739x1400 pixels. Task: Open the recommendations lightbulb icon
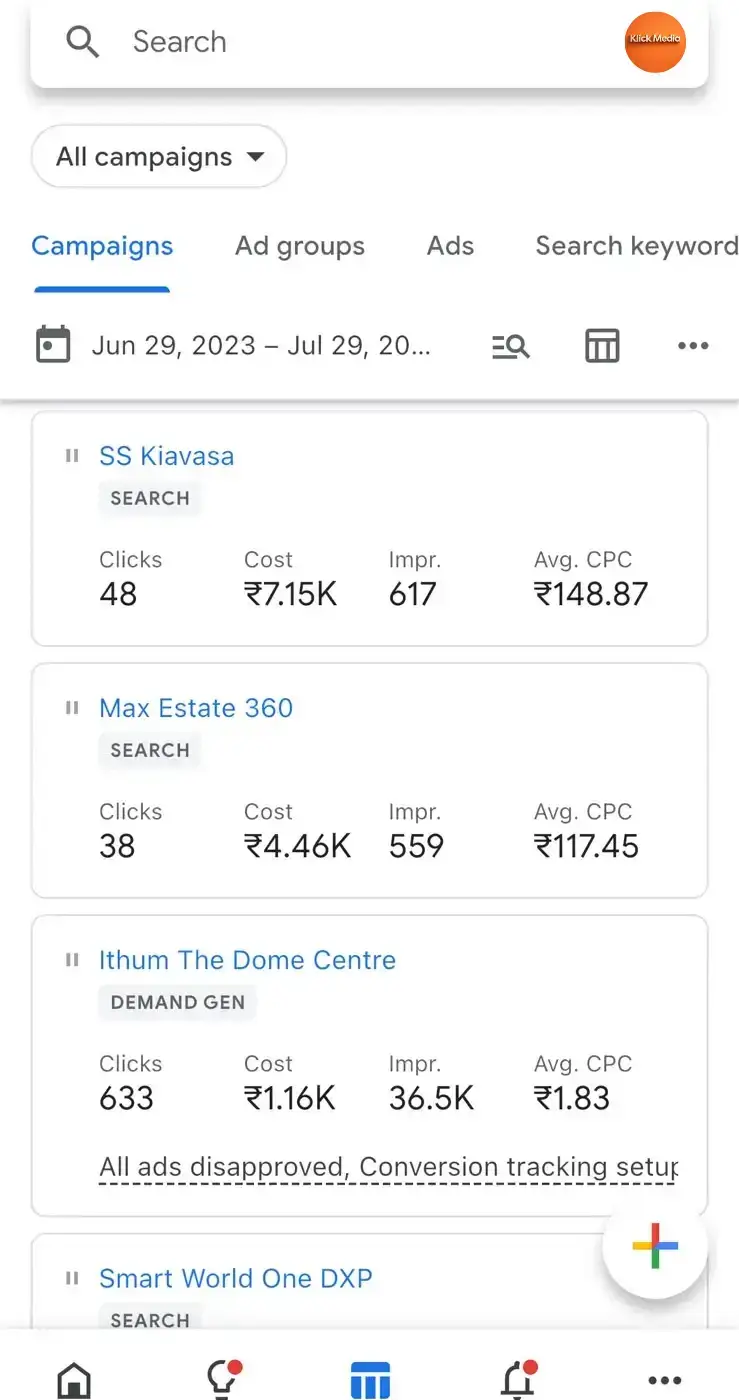click(x=222, y=1380)
